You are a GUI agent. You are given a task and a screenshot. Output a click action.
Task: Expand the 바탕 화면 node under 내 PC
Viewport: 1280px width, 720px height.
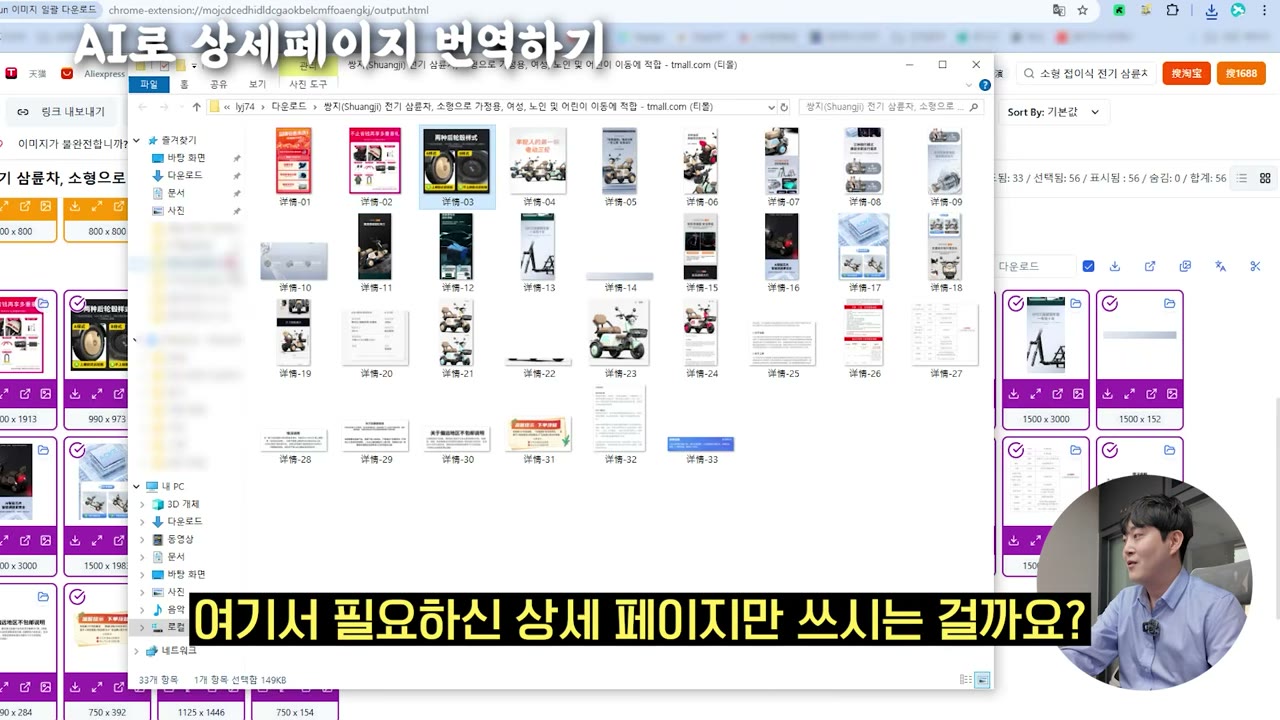pyautogui.click(x=142, y=574)
